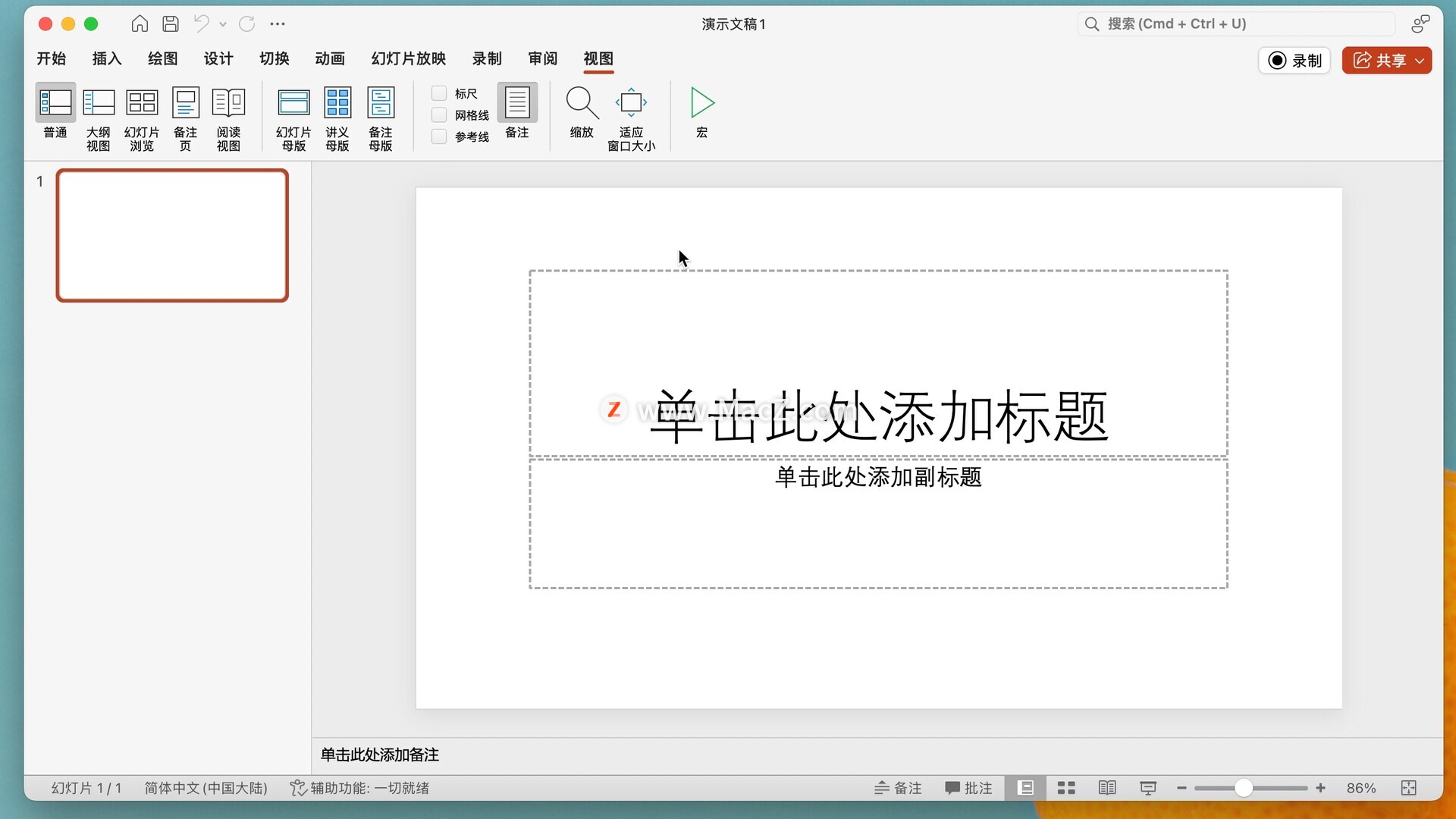Viewport: 1456px width, 819px height.
Task: Click Slide Sorter icon in status bar
Action: 1066,789
